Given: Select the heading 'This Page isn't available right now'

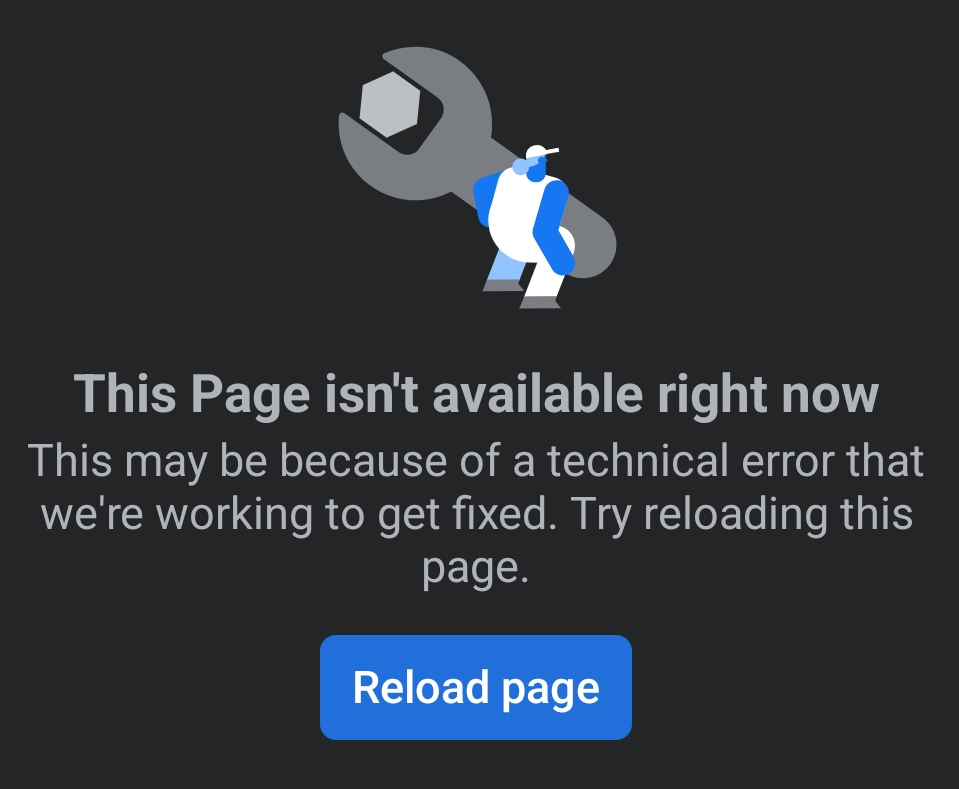Looking at the screenshot, I should pyautogui.click(x=476, y=394).
